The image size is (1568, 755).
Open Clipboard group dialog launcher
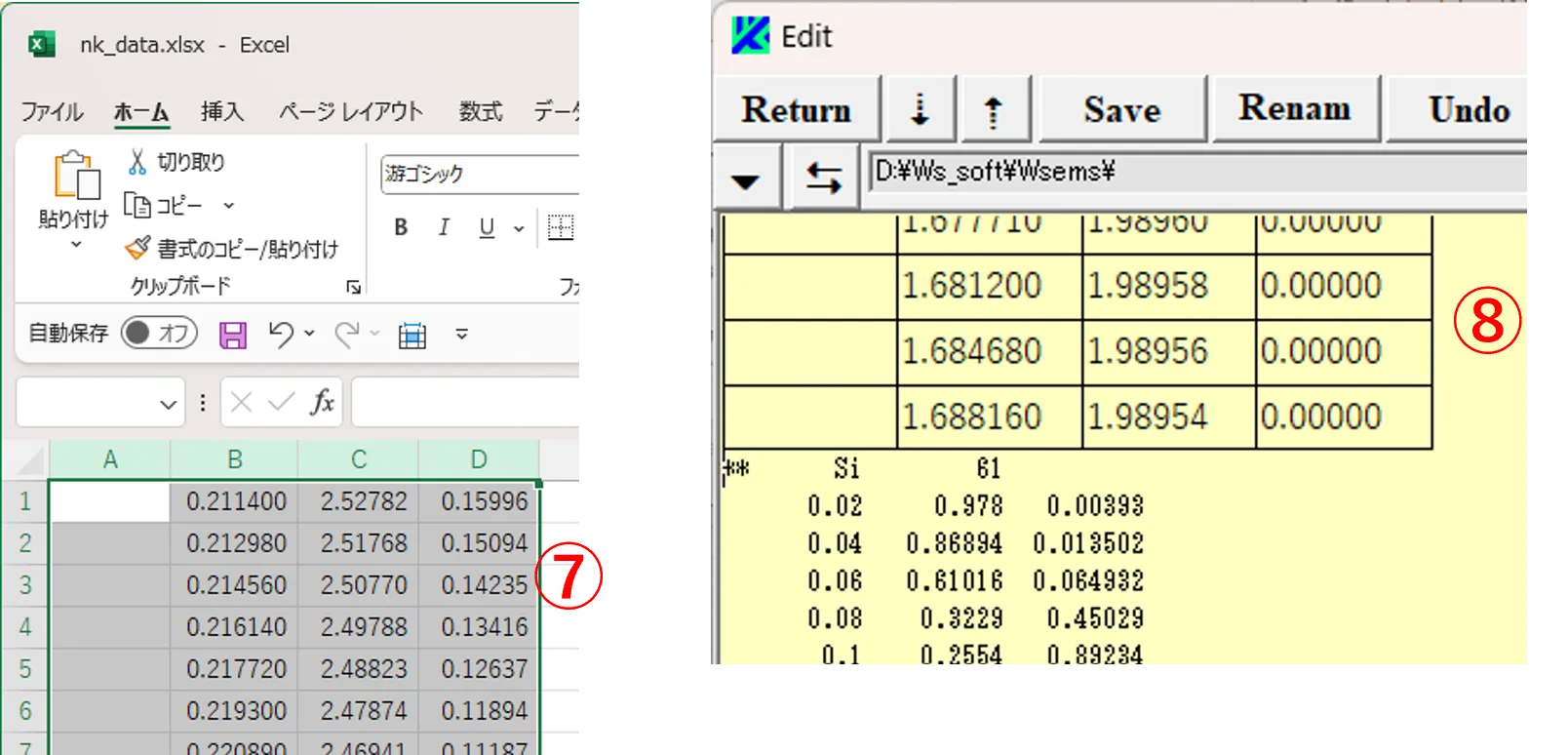(353, 287)
